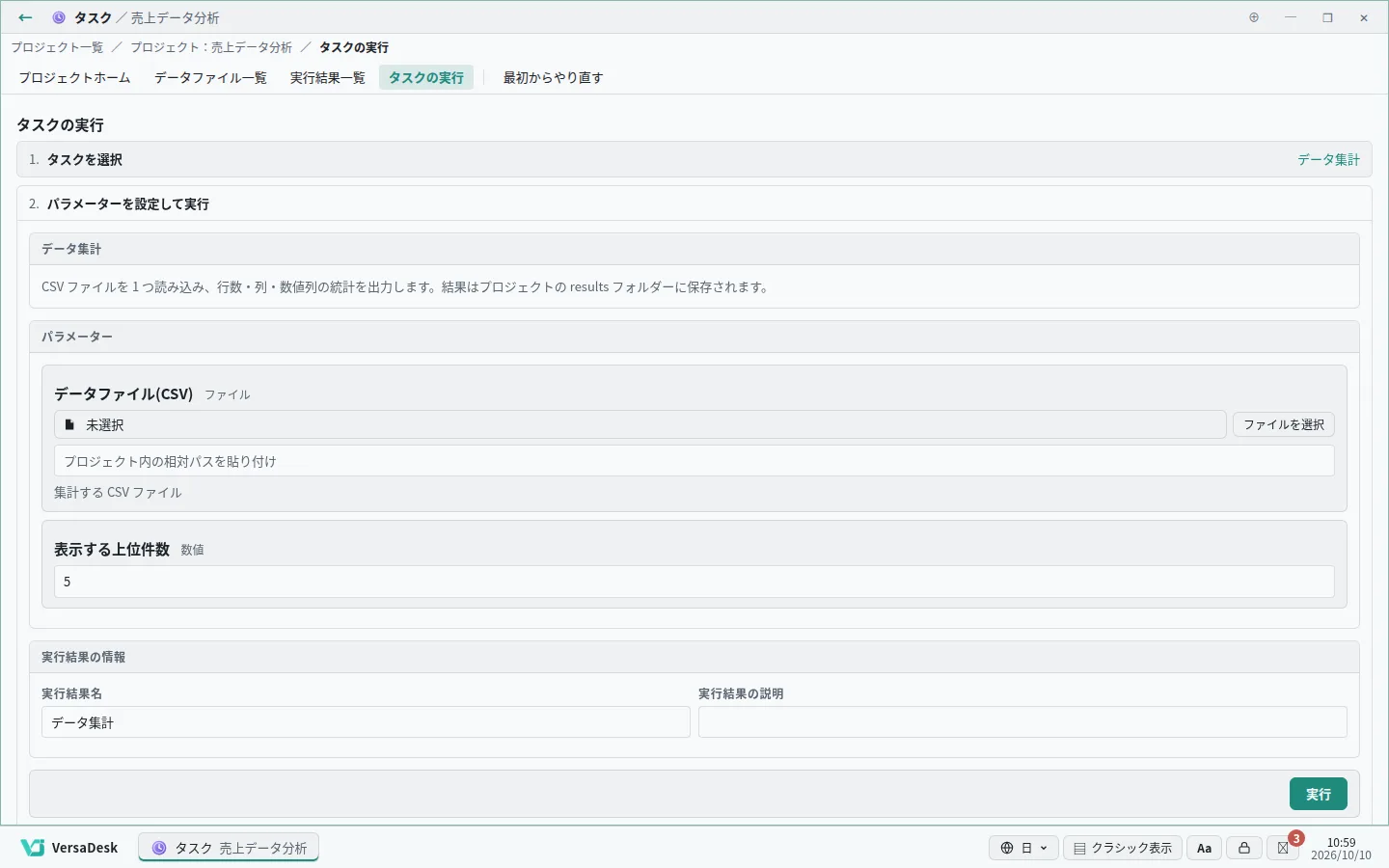This screenshot has height=868, width=1389.
Task: Open the Aa font size button
Action: pos(1204,848)
